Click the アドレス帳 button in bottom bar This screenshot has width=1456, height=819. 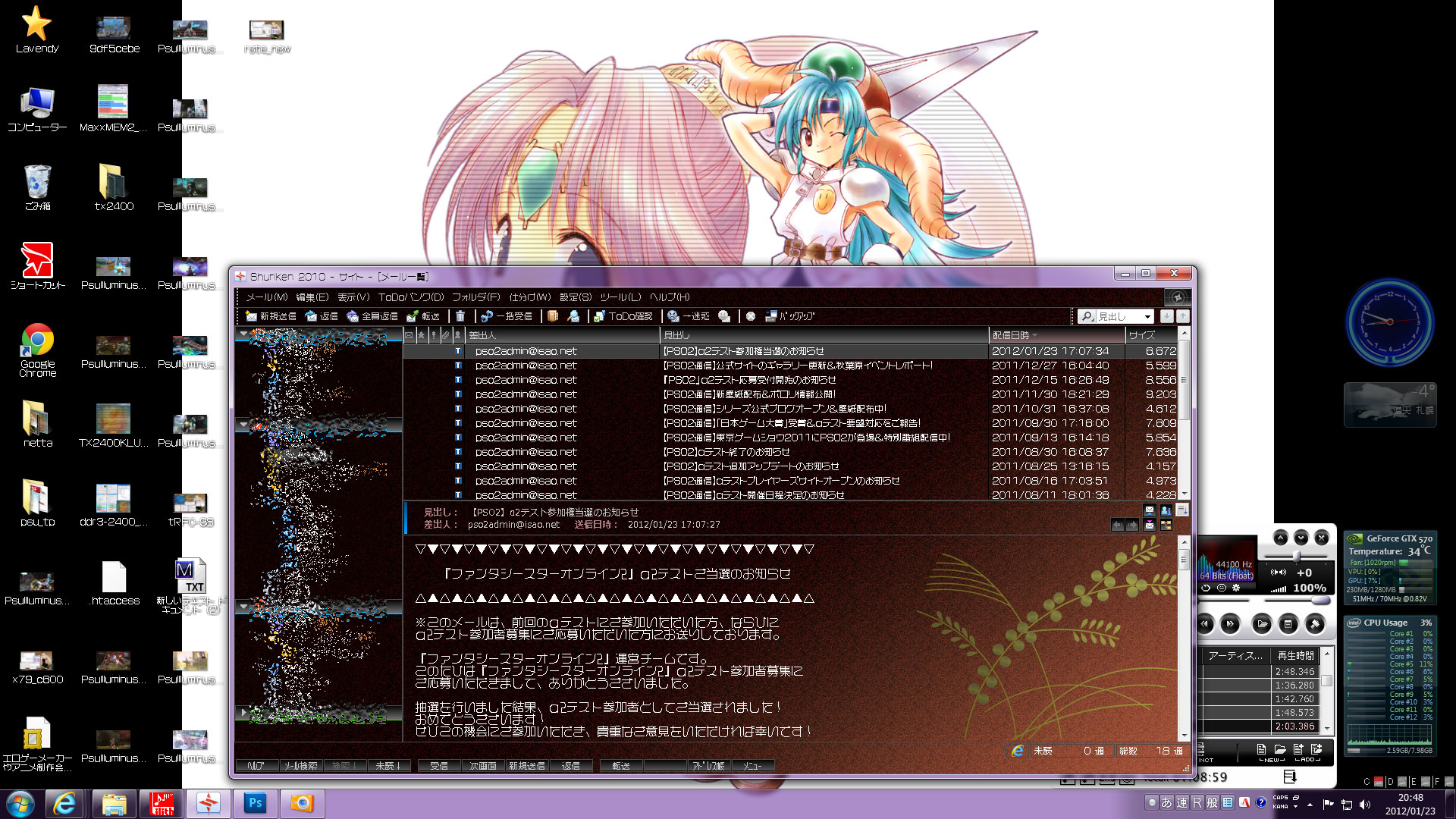point(708,766)
